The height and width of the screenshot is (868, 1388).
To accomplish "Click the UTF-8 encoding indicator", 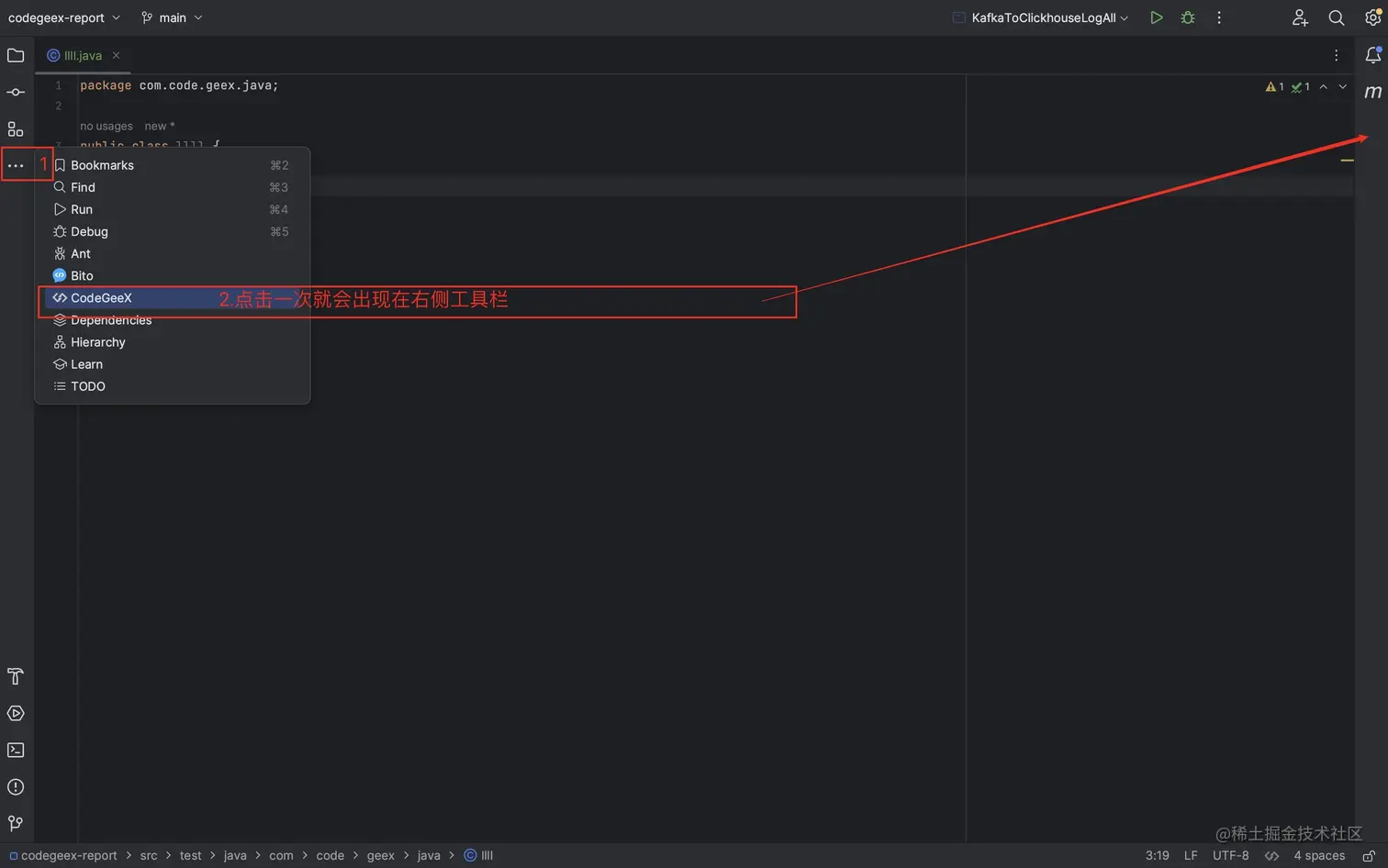I will [x=1230, y=855].
